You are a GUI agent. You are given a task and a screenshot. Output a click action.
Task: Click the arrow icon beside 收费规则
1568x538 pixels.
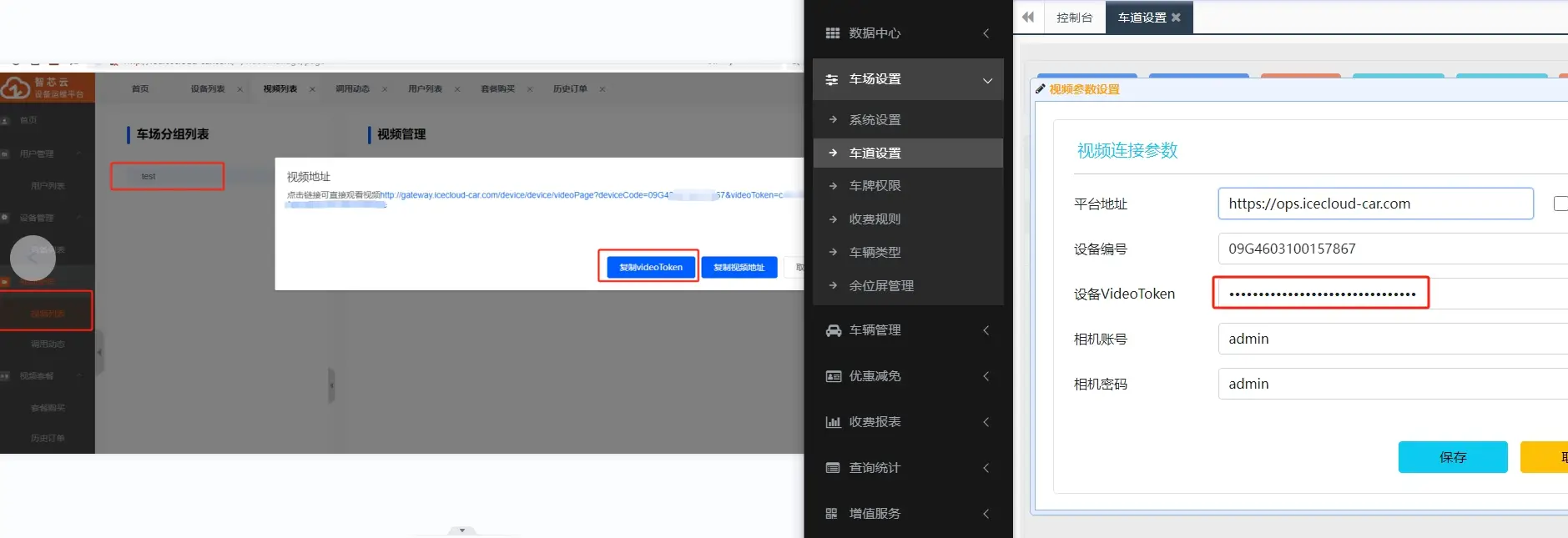(x=833, y=219)
